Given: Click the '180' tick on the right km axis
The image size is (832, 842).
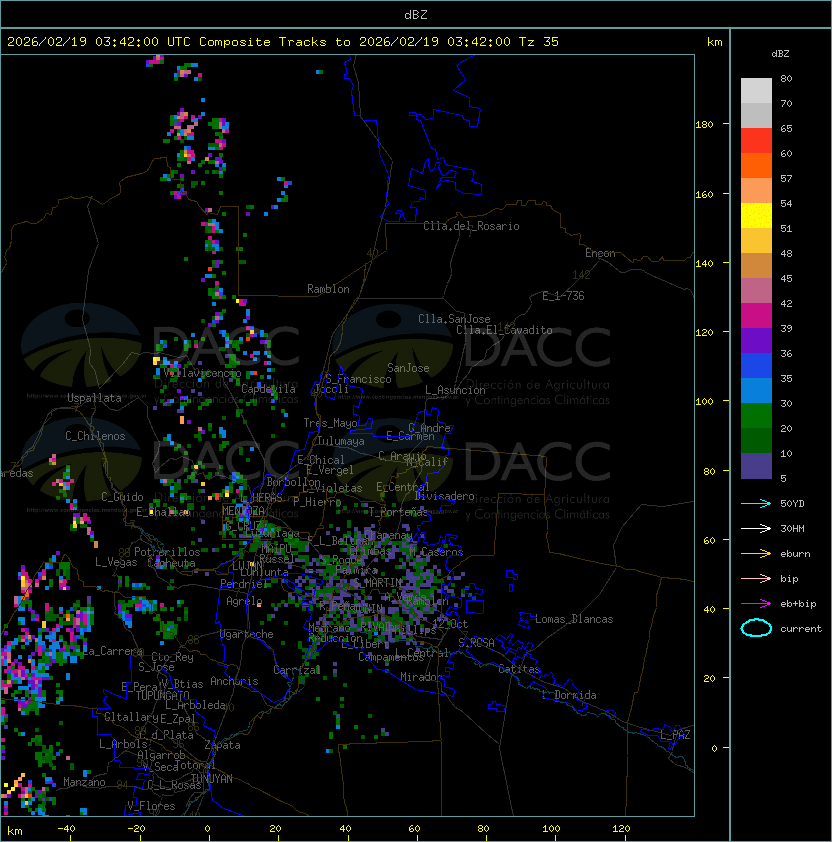Looking at the screenshot, I should [x=704, y=125].
